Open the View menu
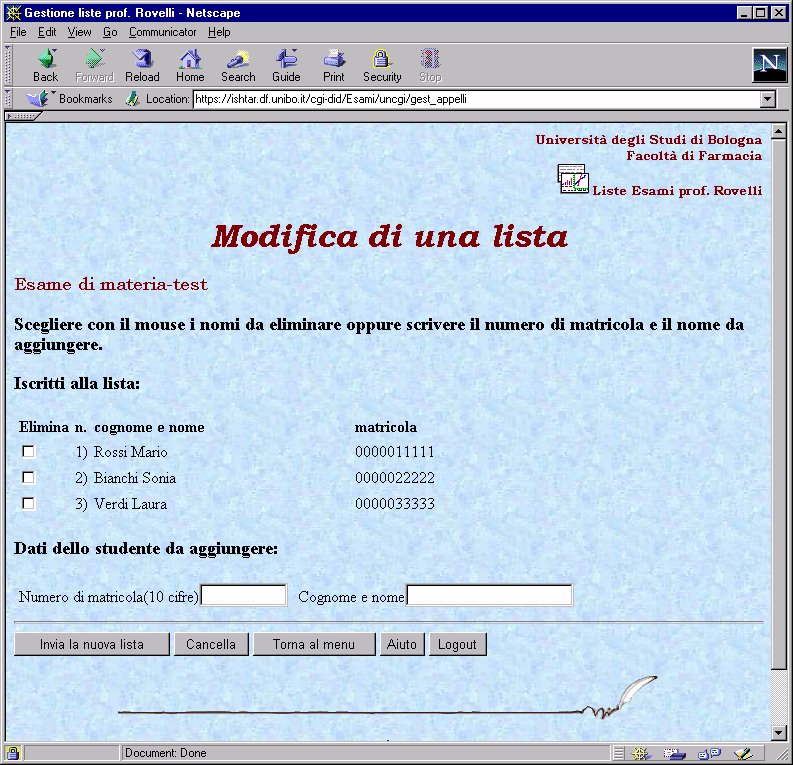793x765 pixels. click(x=79, y=32)
